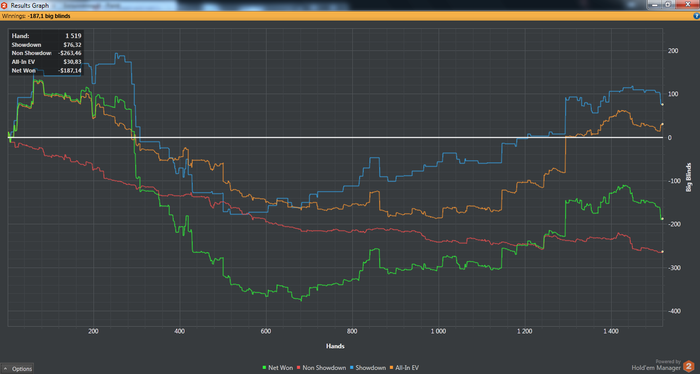Click the Big Blinds y-axis title
This screenshot has width=700, height=374.
click(688, 177)
